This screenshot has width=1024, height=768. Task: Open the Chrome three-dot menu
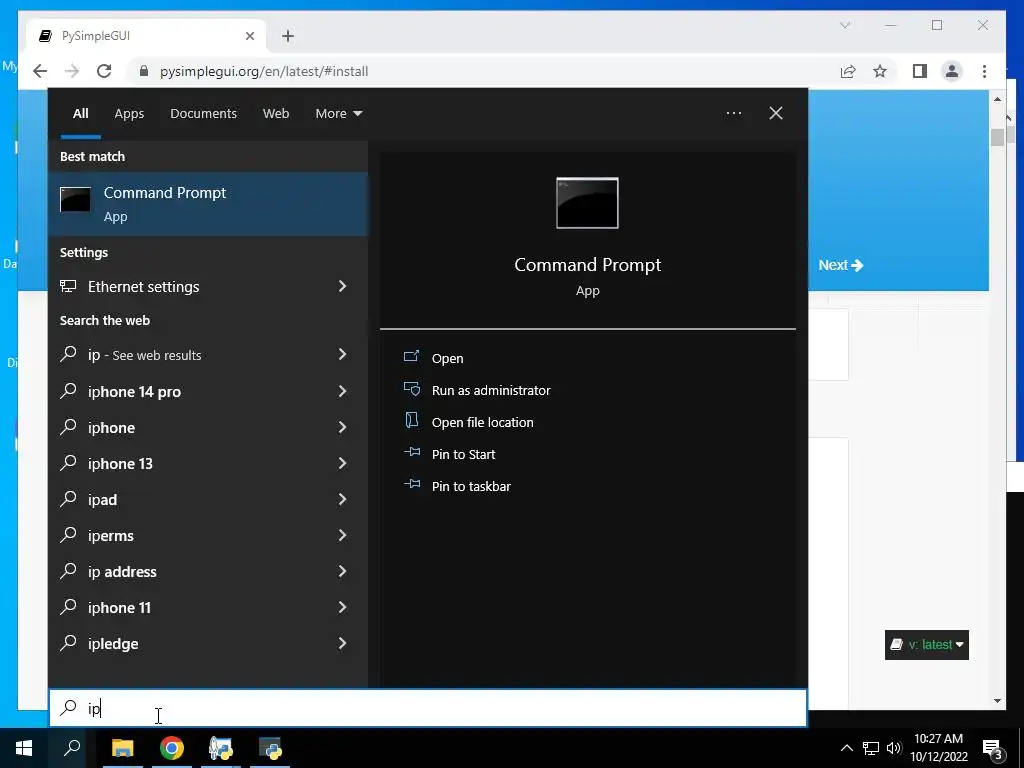pyautogui.click(x=984, y=71)
